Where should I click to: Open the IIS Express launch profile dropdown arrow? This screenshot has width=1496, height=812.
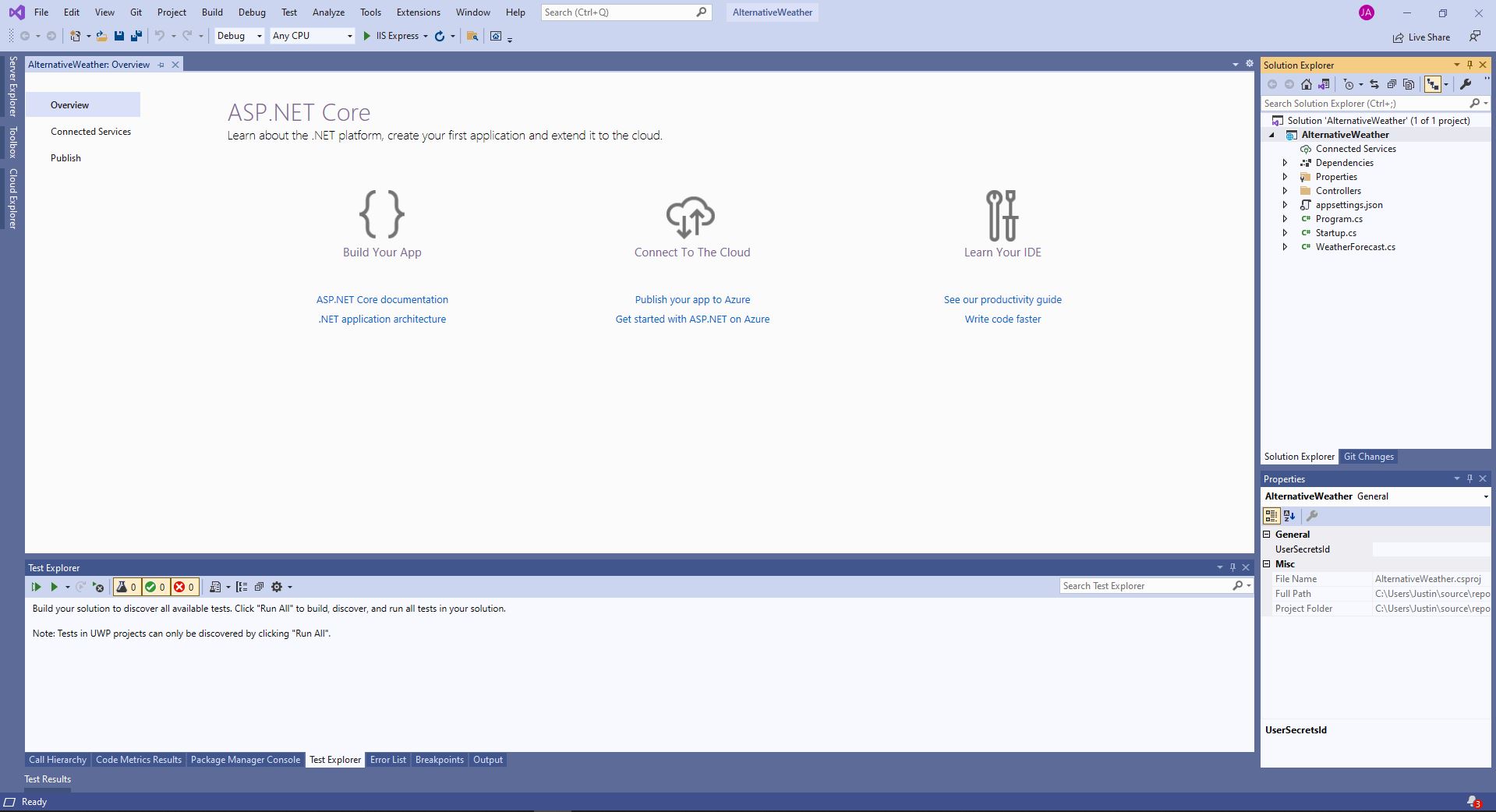pyautogui.click(x=426, y=36)
